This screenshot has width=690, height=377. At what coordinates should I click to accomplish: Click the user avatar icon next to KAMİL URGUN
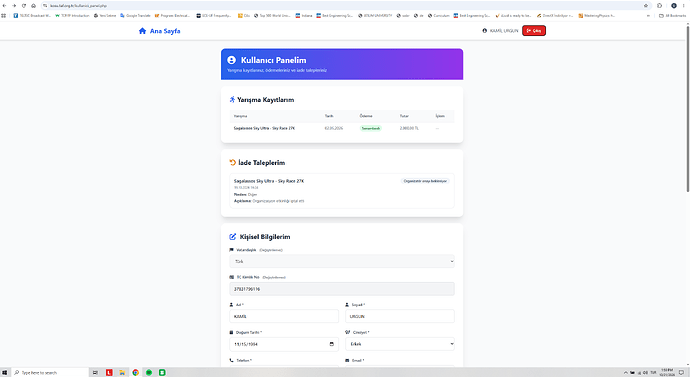[484, 31]
